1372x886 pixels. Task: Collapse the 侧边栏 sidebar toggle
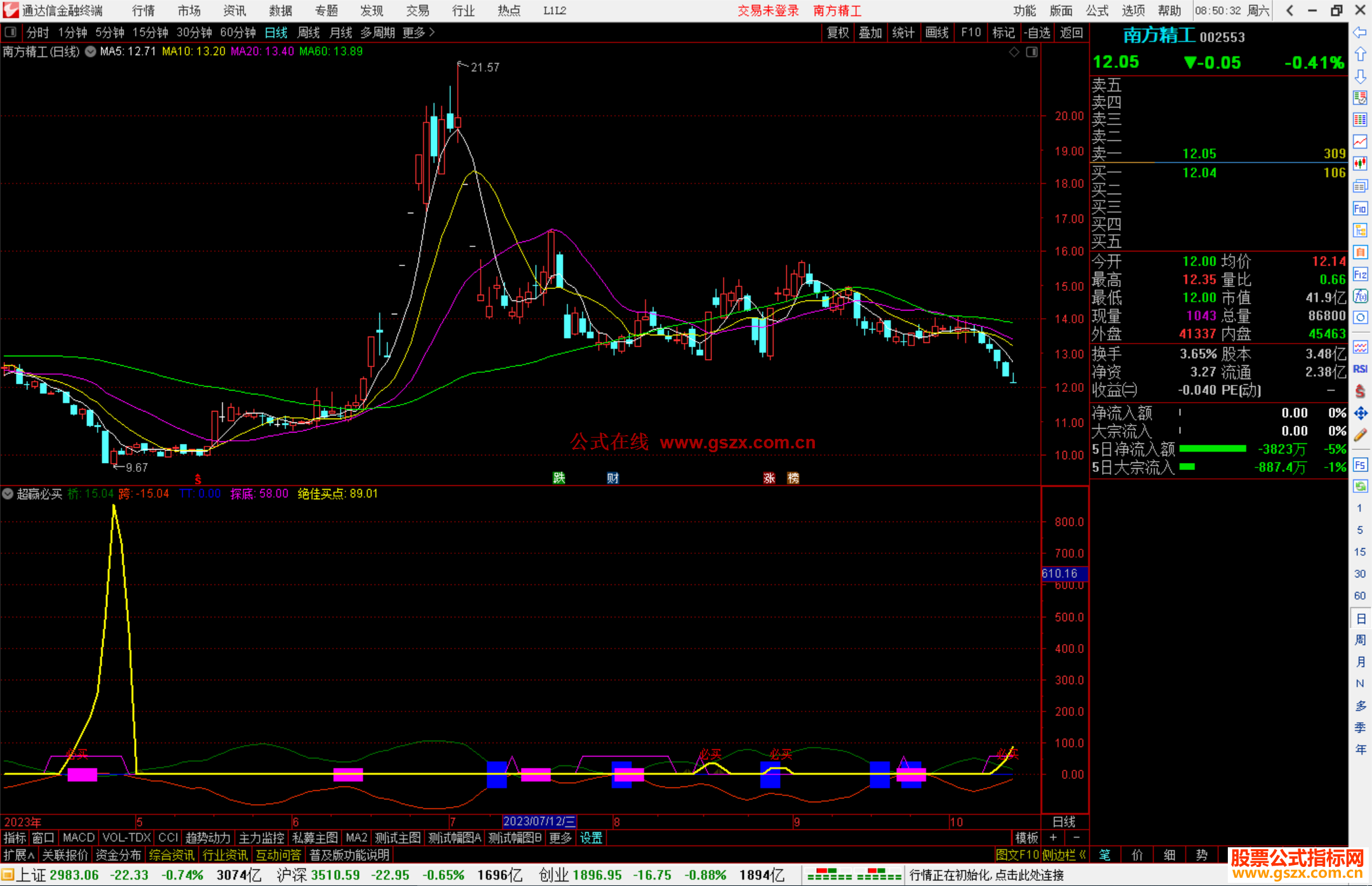click(1064, 855)
